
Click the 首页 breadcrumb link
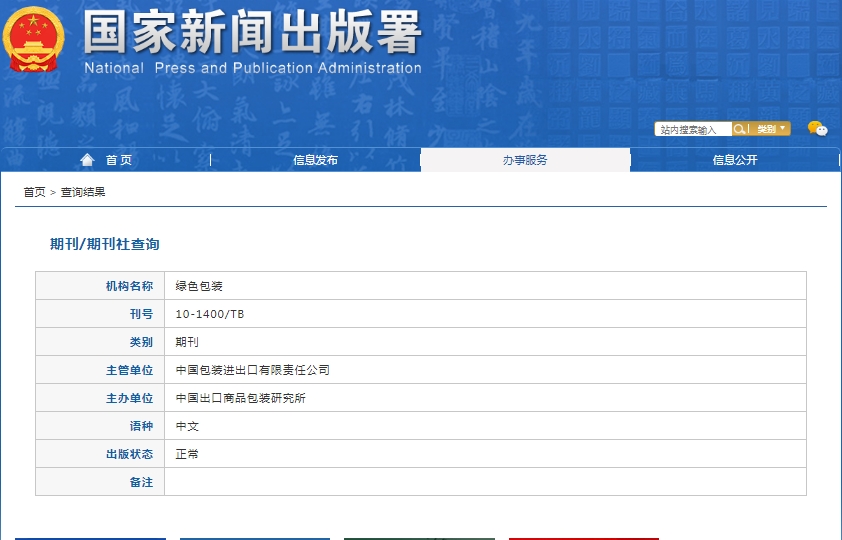[34, 192]
